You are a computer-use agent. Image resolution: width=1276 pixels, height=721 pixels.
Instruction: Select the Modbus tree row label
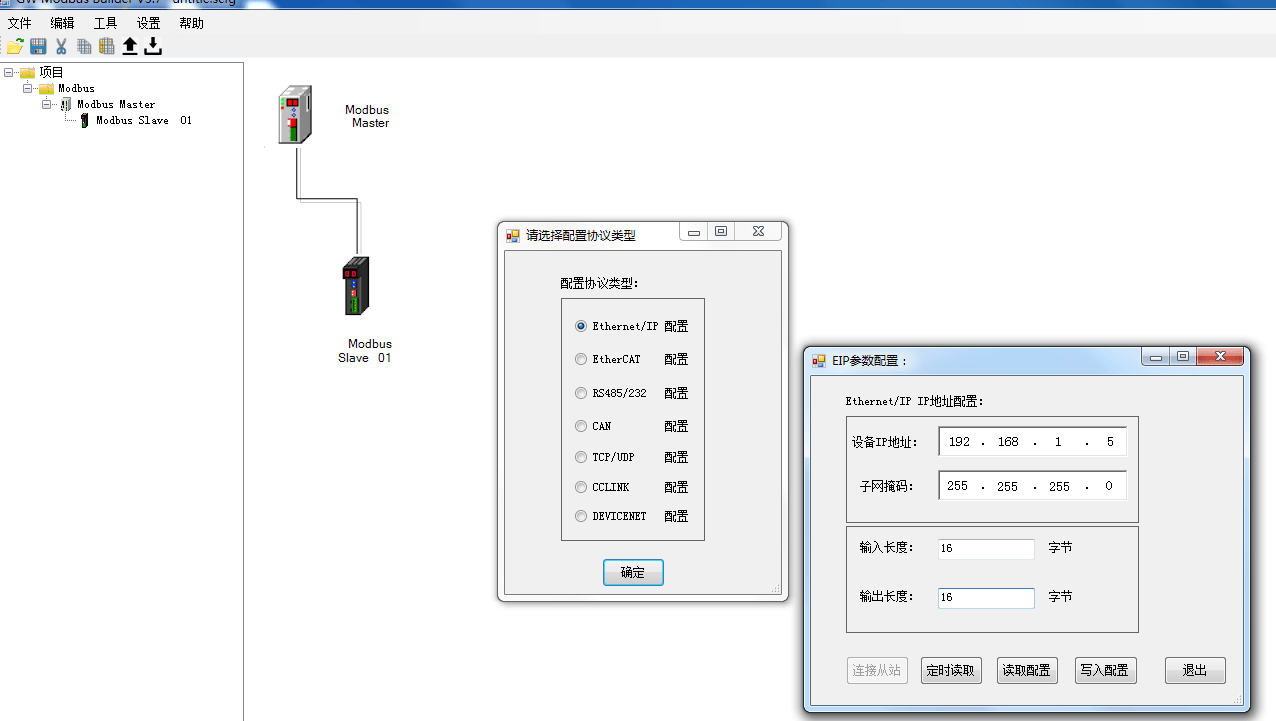[x=76, y=88]
